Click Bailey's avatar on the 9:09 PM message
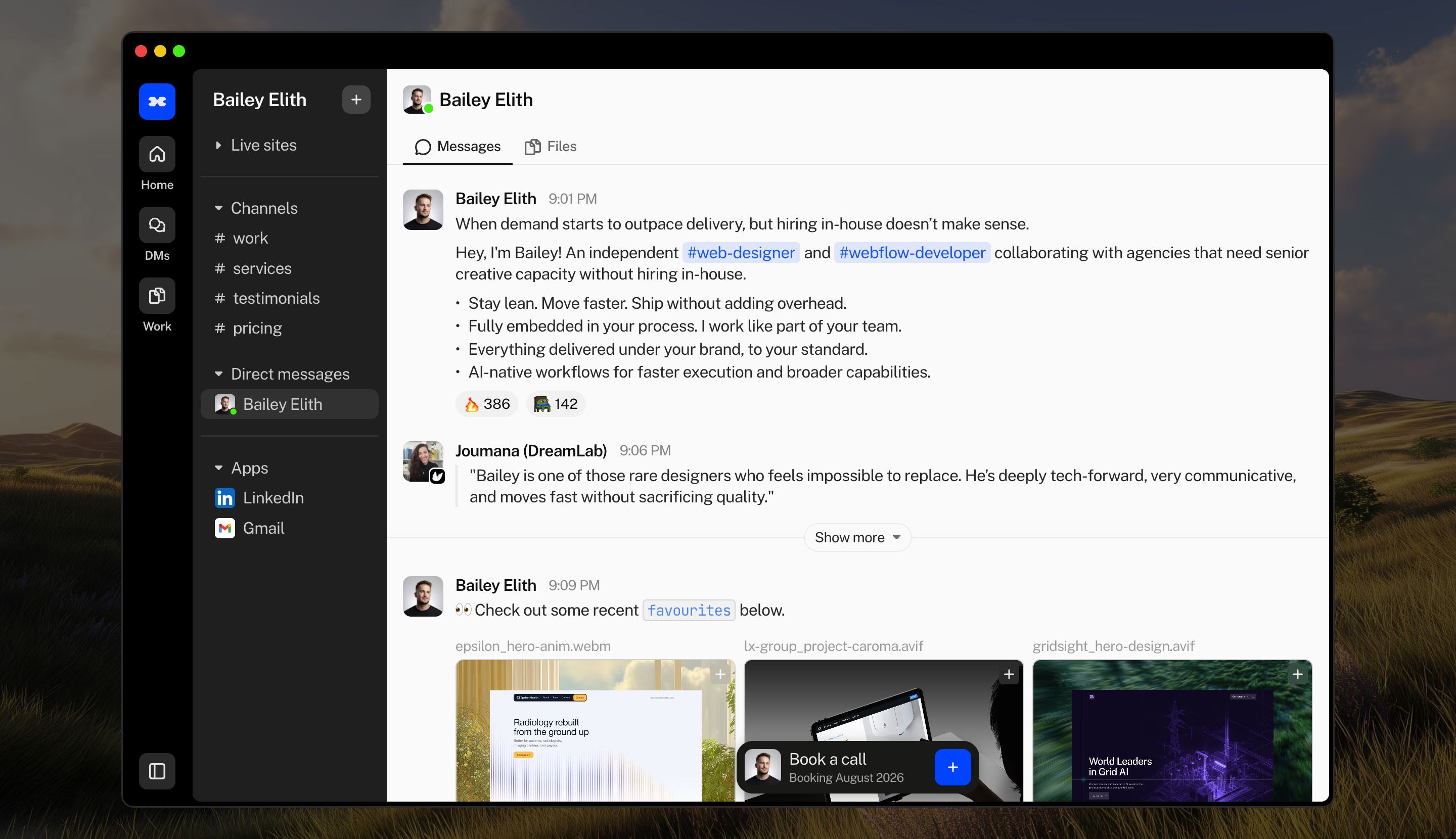 (423, 596)
